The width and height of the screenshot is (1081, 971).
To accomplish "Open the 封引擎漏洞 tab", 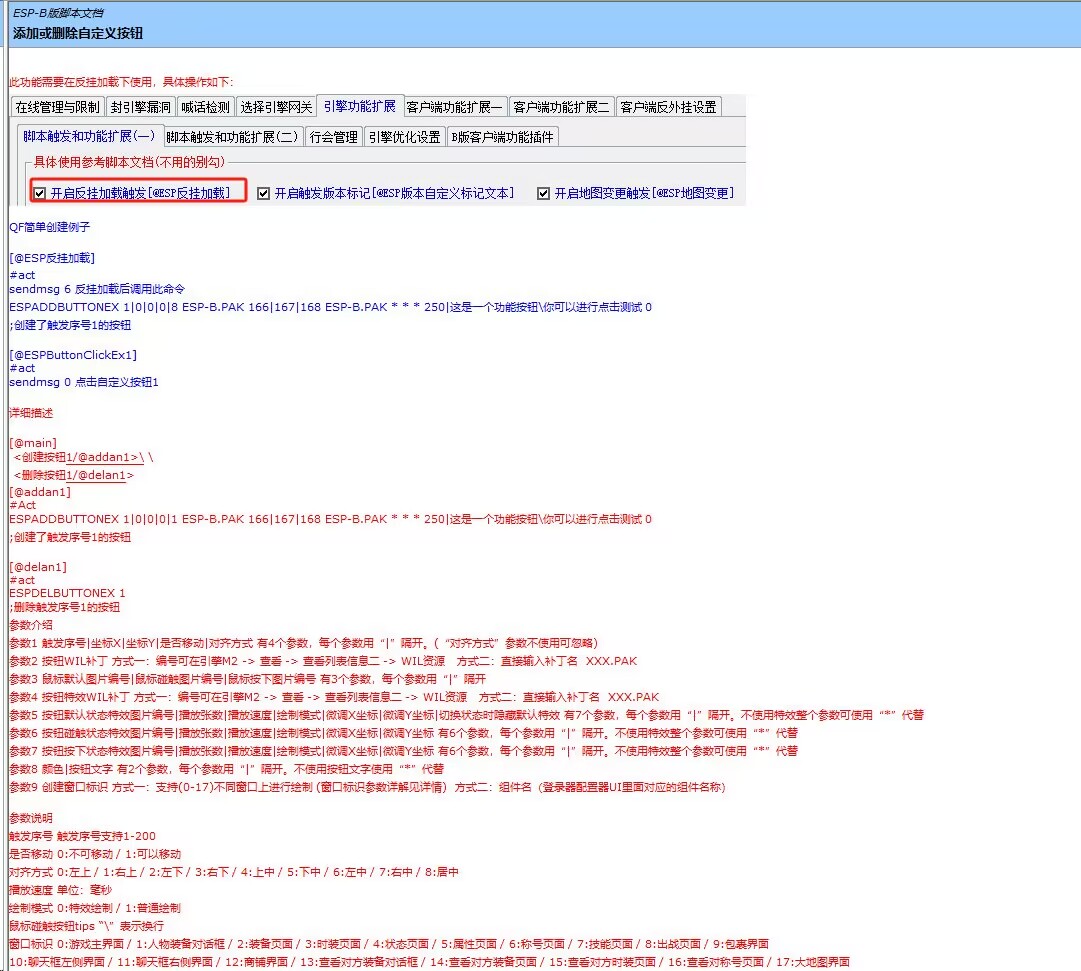I will 140,107.
